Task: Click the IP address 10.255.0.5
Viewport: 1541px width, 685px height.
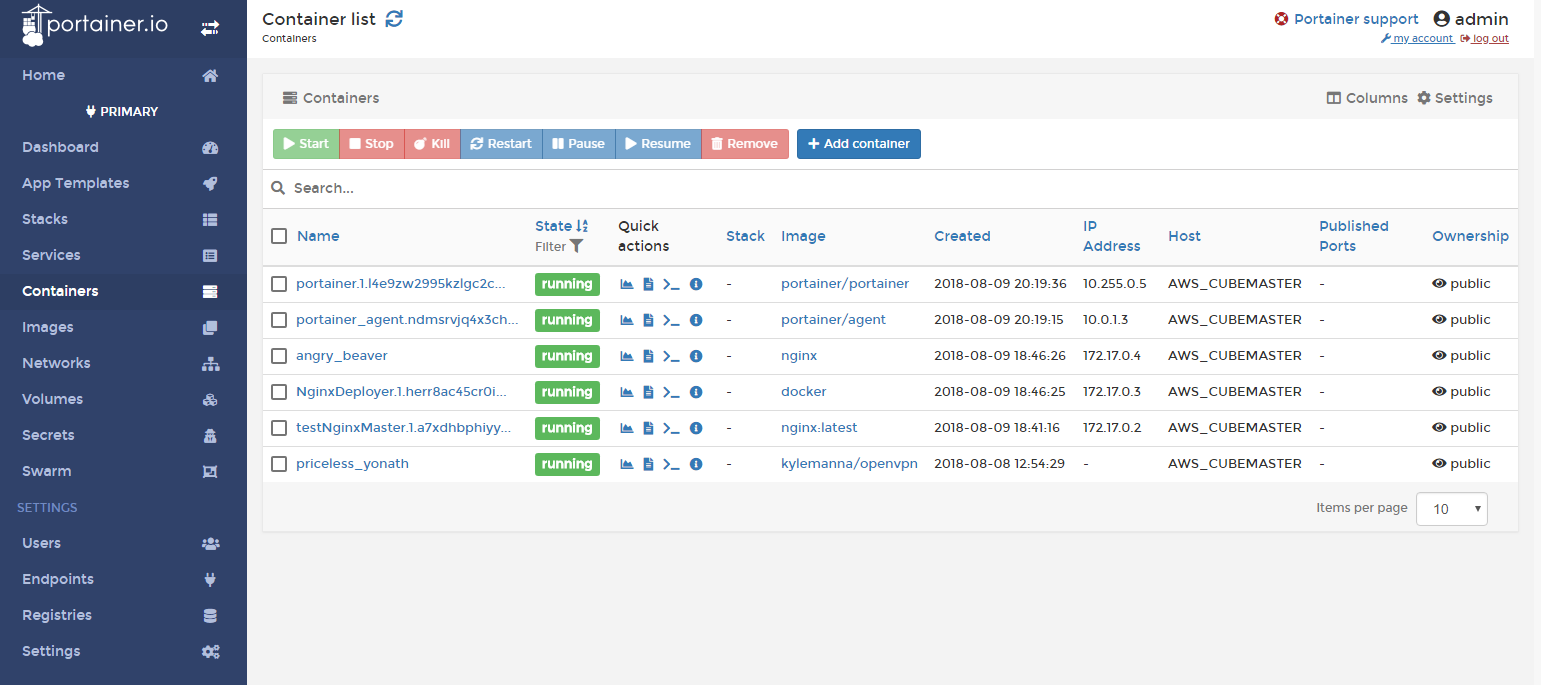Action: coord(1115,284)
